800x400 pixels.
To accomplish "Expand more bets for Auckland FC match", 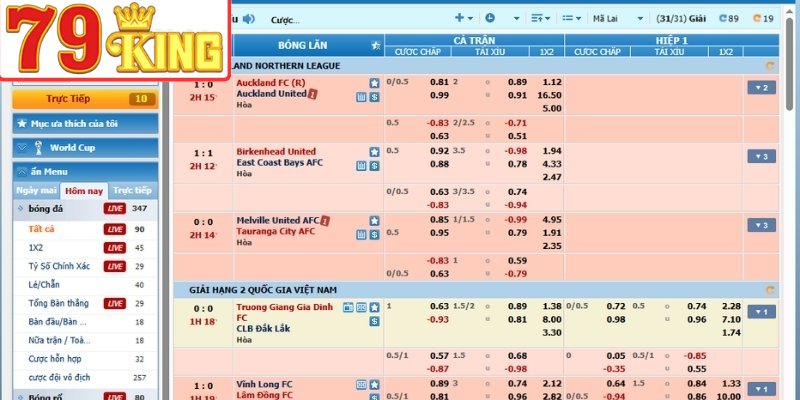I will (761, 88).
